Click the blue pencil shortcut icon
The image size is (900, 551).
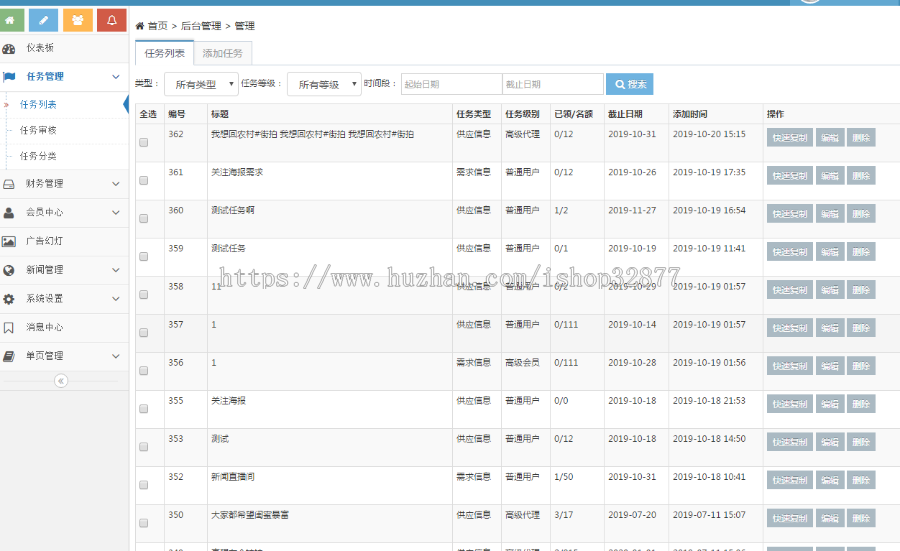(43, 21)
